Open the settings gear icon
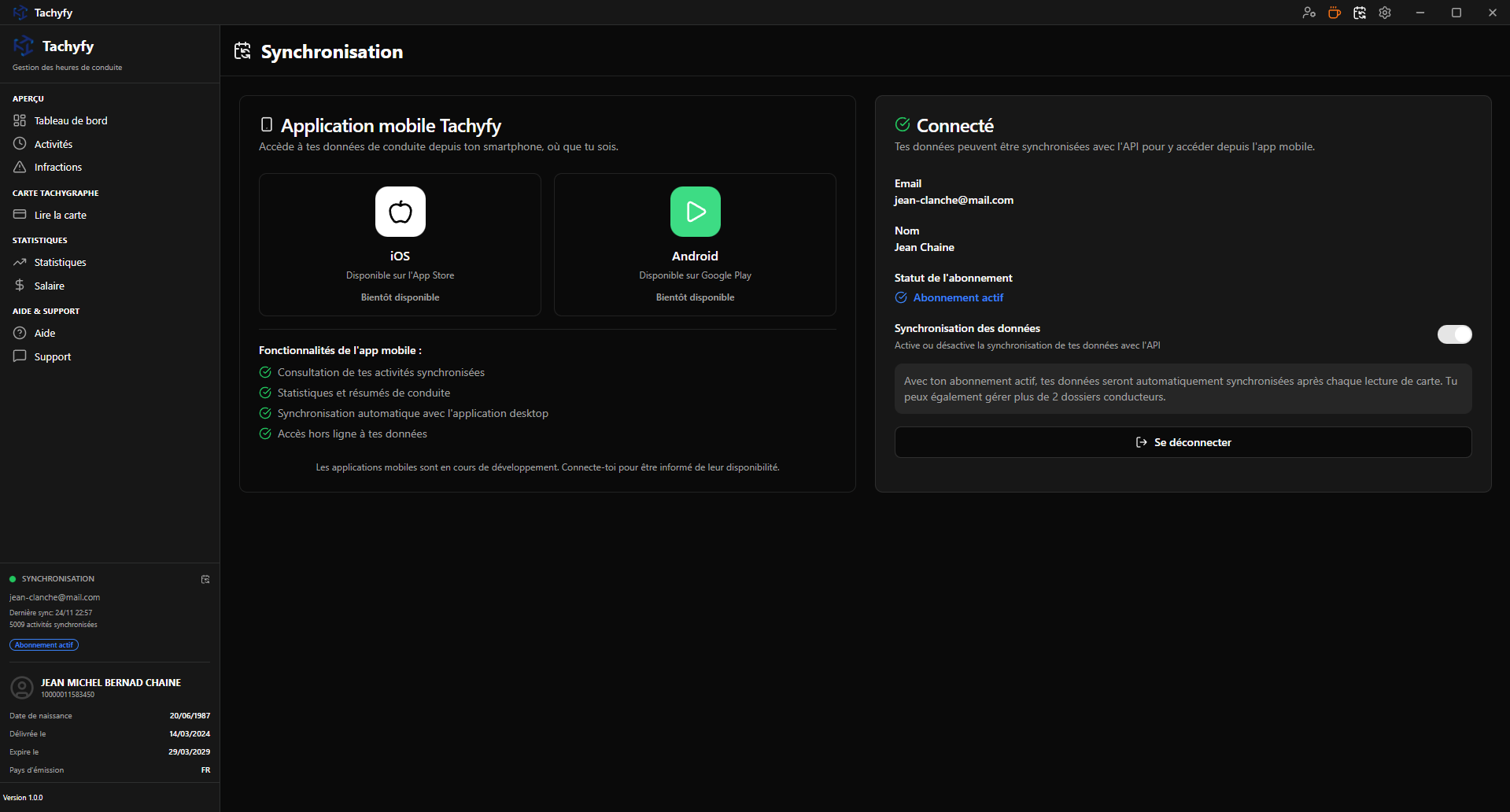1510x812 pixels. (x=1384, y=13)
